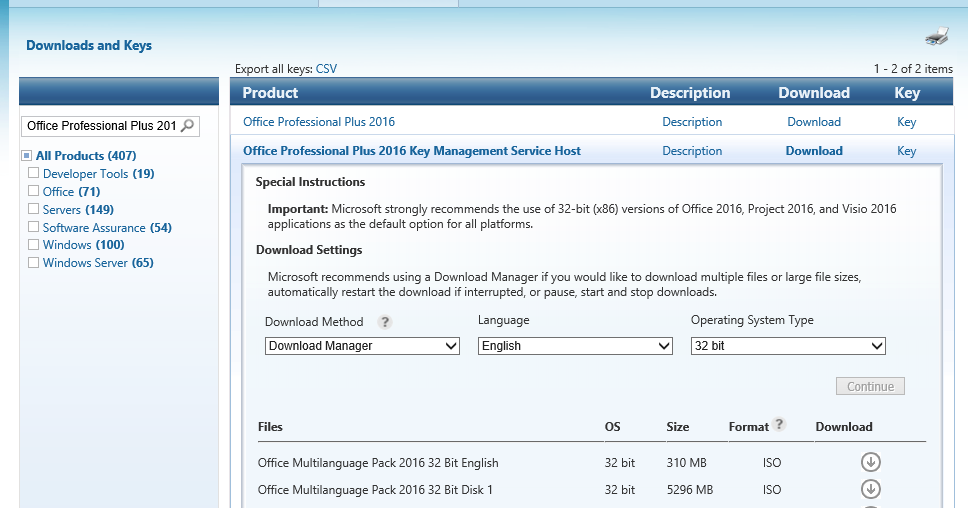Click the Downloads and Keys heading
Image resolution: width=968 pixels, height=508 pixels.
pos(89,46)
